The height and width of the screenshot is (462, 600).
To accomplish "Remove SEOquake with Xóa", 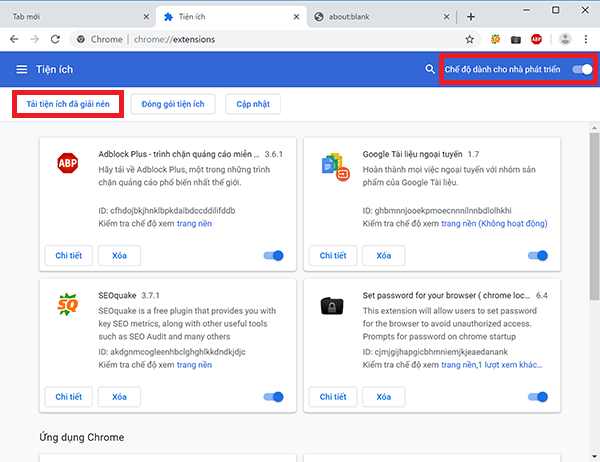I will (x=119, y=397).
